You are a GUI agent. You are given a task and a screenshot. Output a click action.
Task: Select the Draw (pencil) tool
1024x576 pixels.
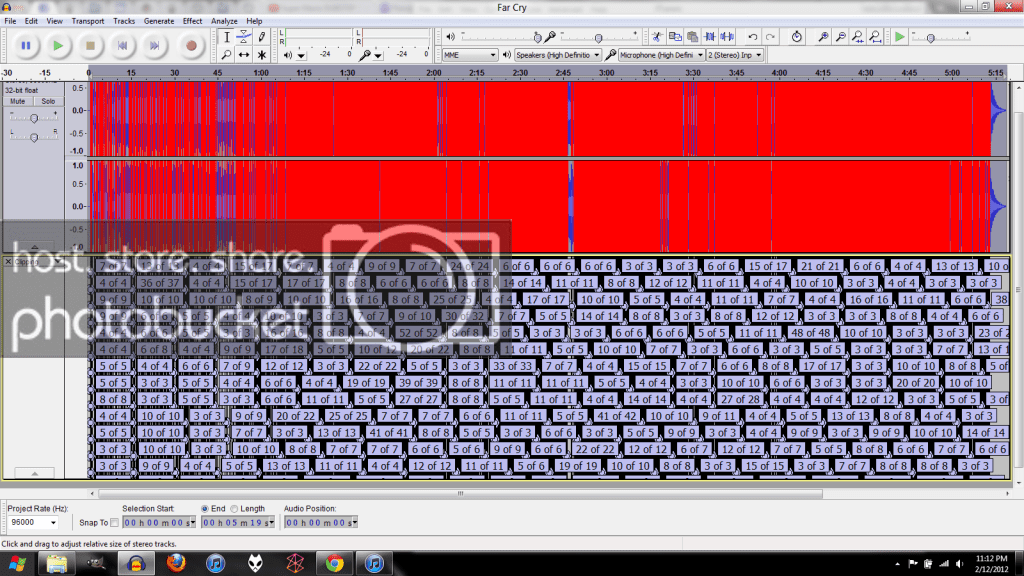click(x=261, y=37)
